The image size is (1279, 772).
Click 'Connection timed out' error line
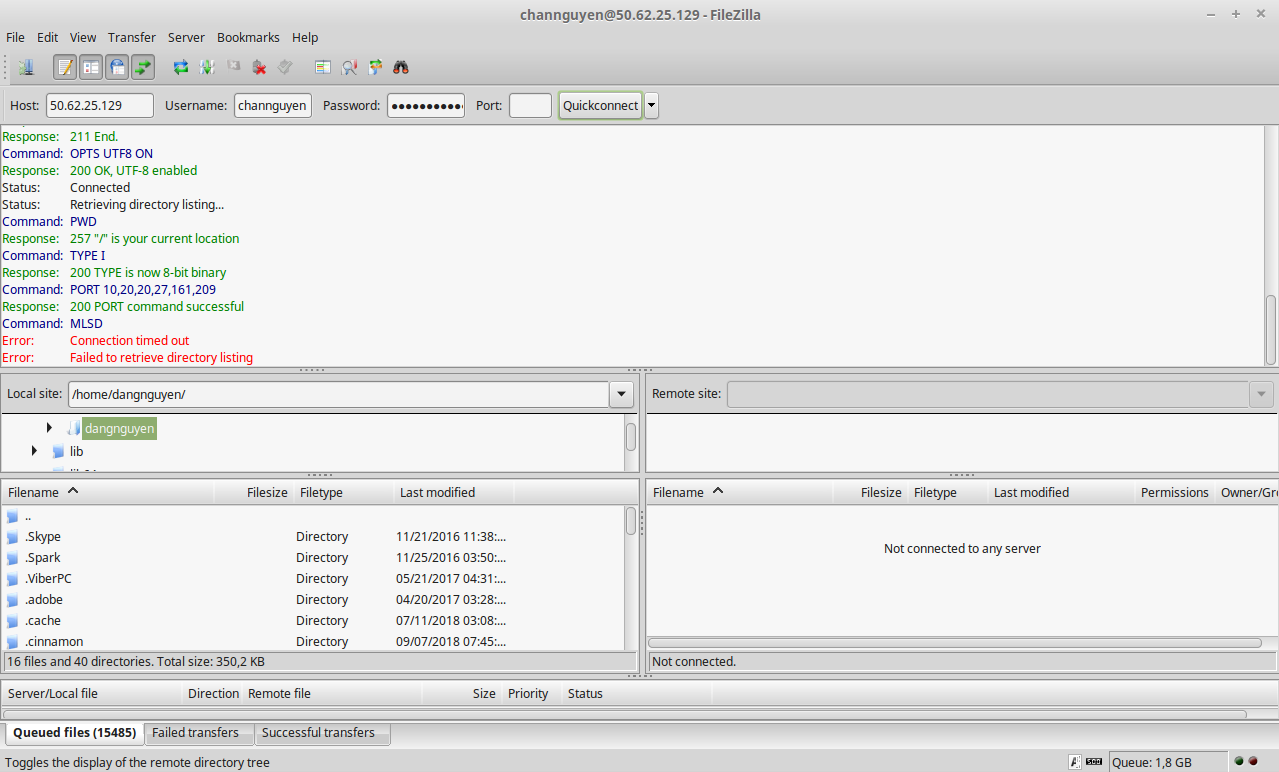tap(129, 340)
